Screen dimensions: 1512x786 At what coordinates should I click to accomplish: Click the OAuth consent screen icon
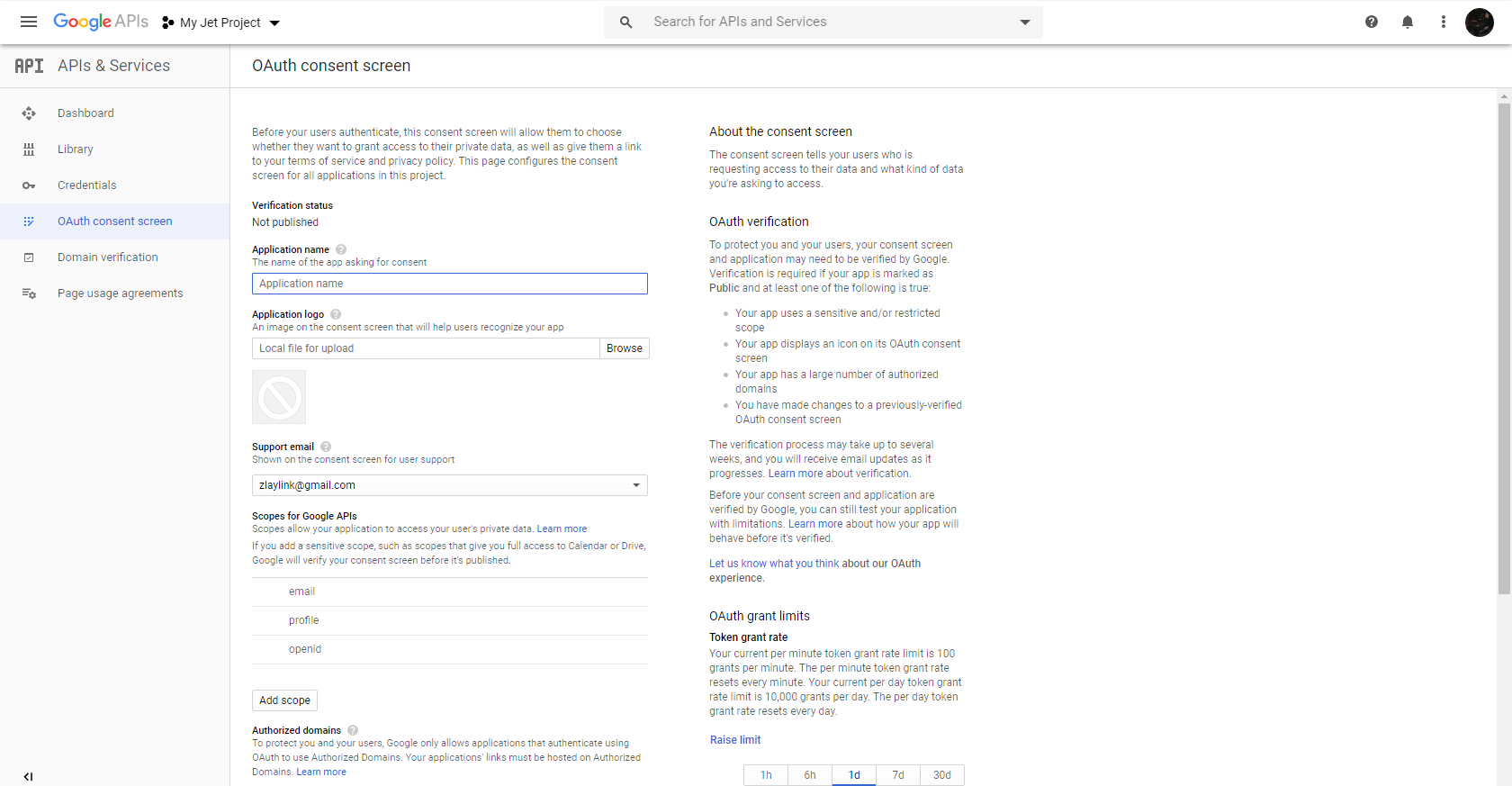coord(29,221)
